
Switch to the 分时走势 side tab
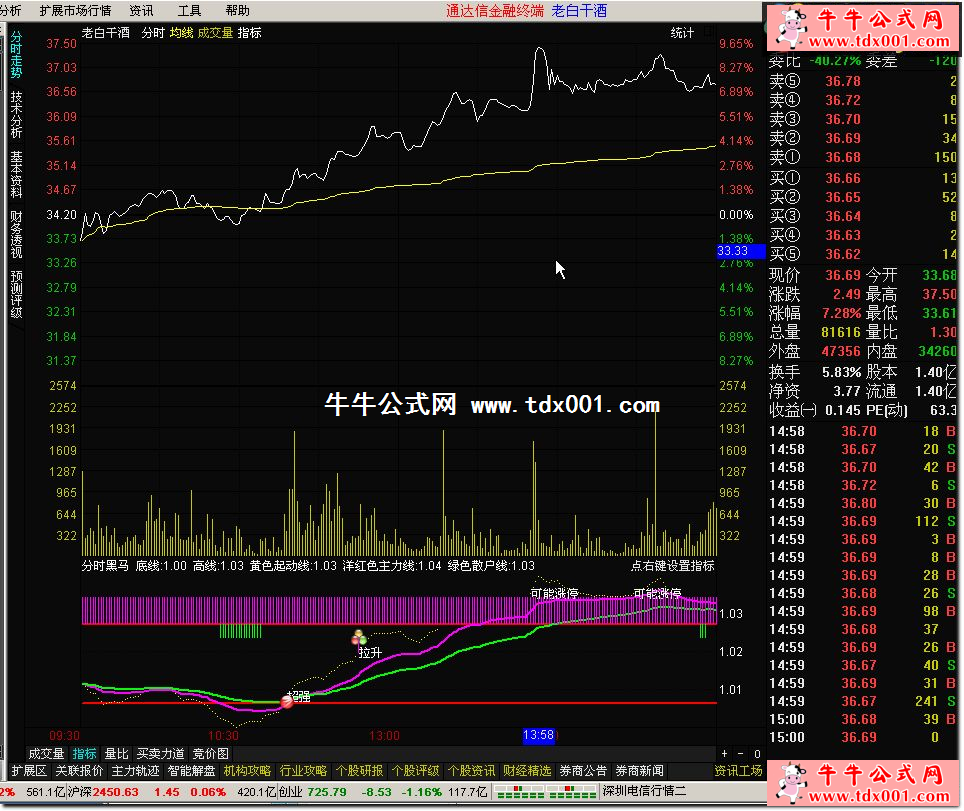click(x=16, y=55)
